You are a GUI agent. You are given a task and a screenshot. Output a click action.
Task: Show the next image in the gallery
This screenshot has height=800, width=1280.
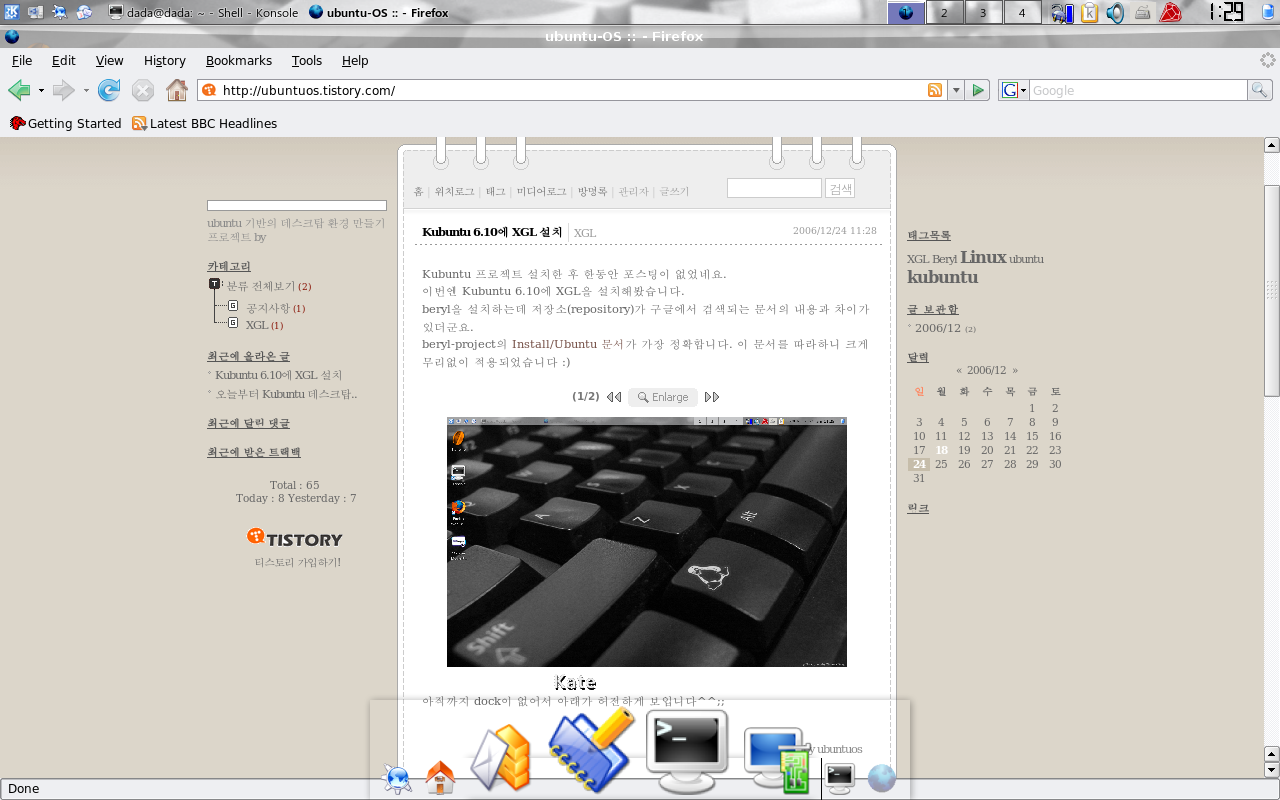(x=712, y=397)
